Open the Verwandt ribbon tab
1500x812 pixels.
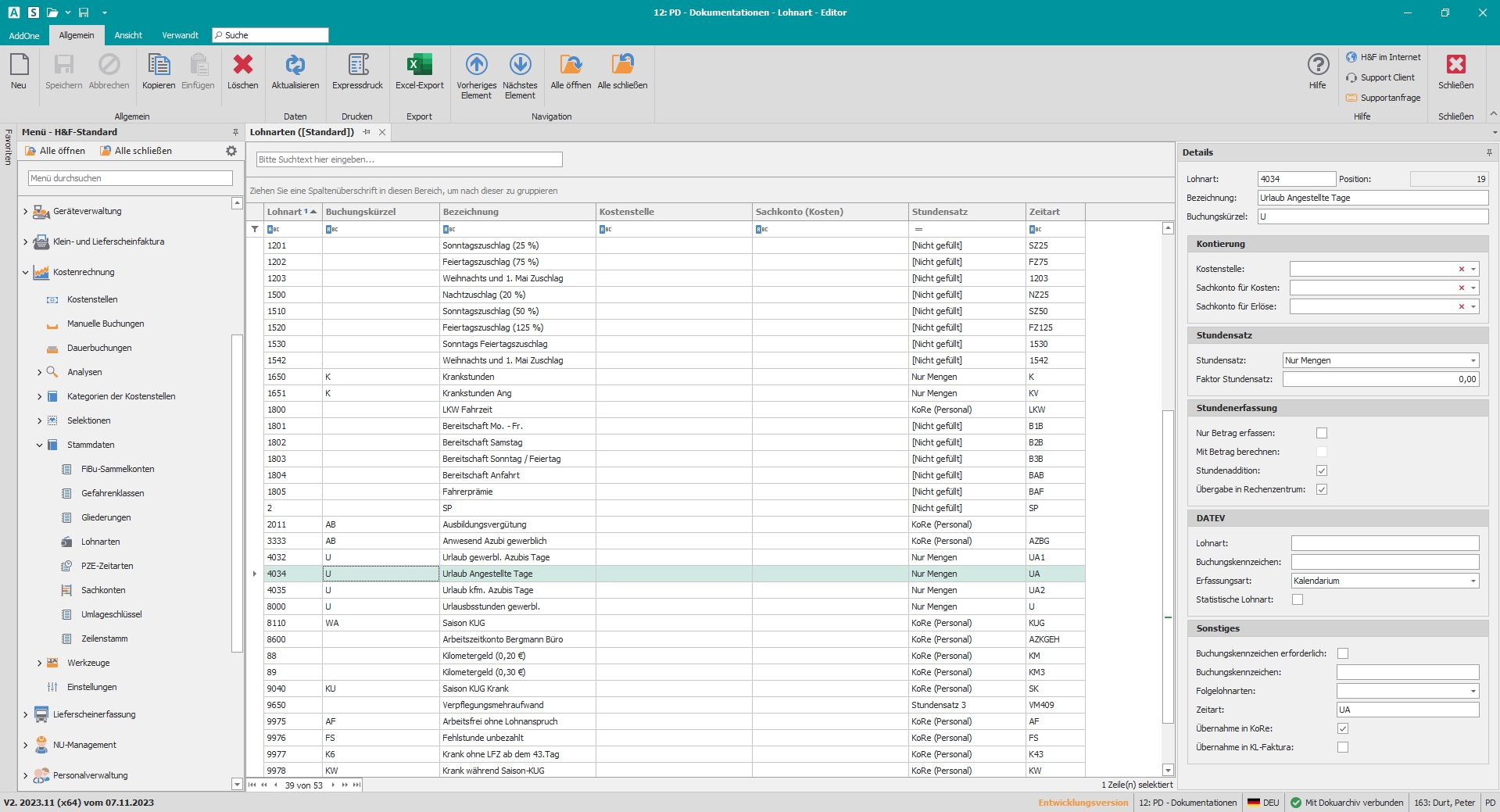(180, 35)
